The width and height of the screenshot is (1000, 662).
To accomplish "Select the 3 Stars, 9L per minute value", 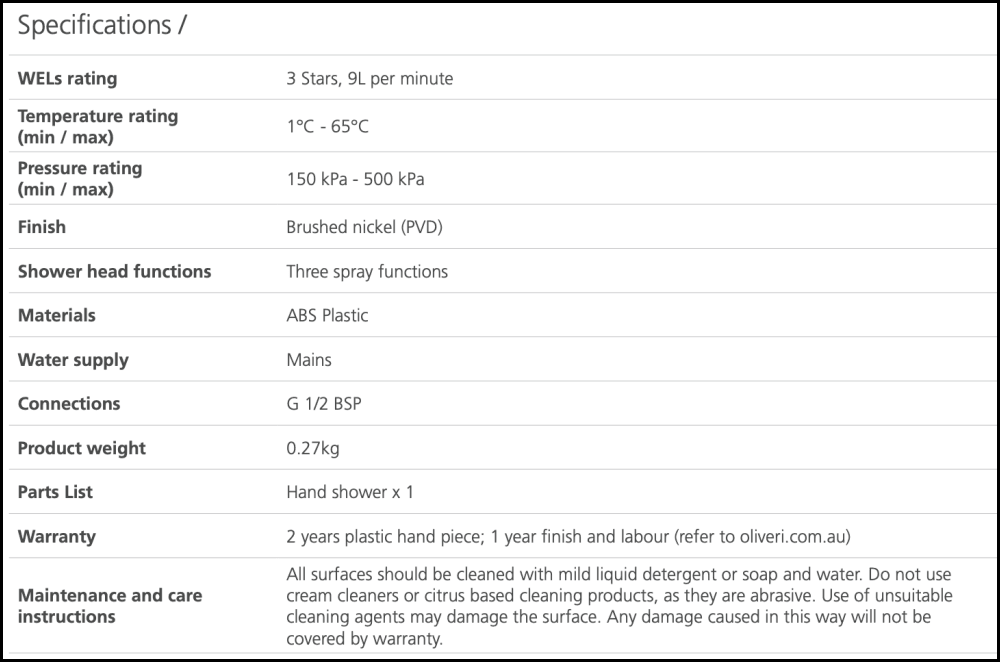I will (369, 78).
